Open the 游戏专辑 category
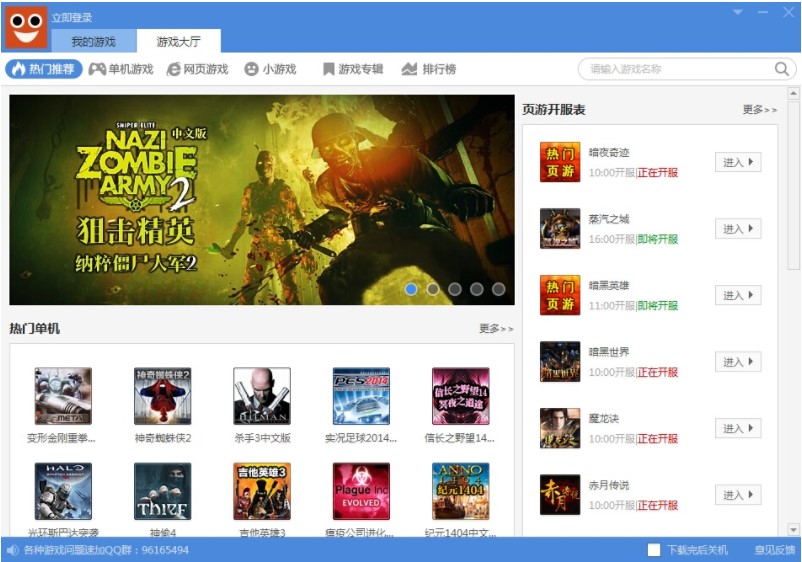The width and height of the screenshot is (802, 562). click(353, 69)
